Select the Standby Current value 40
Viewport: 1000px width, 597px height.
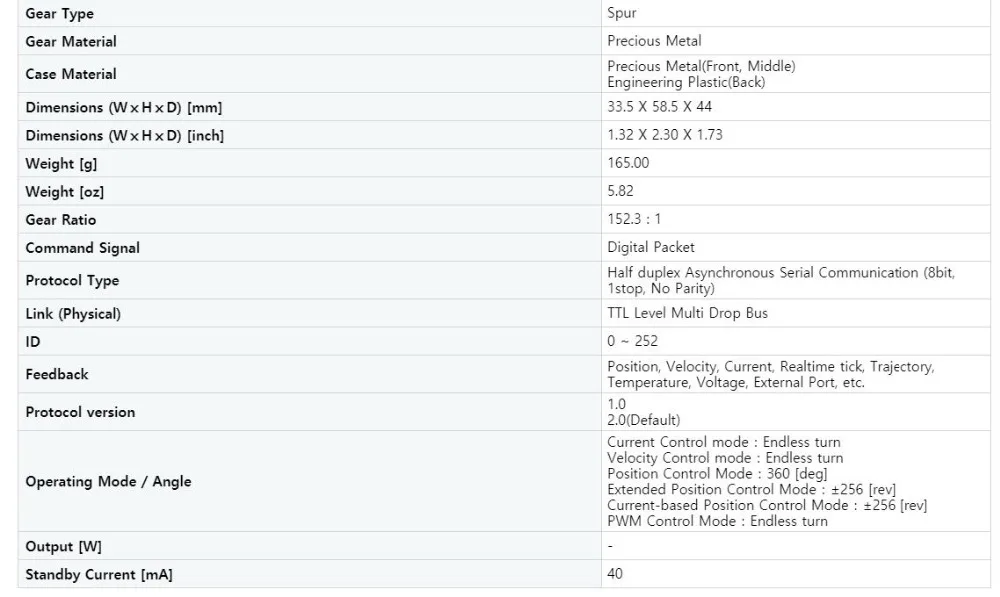[615, 573]
